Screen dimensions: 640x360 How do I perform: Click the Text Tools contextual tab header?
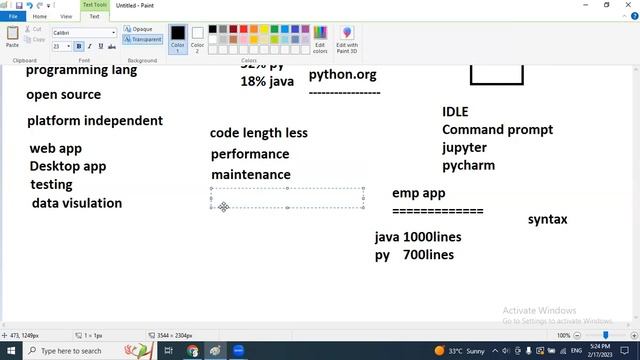point(94,5)
